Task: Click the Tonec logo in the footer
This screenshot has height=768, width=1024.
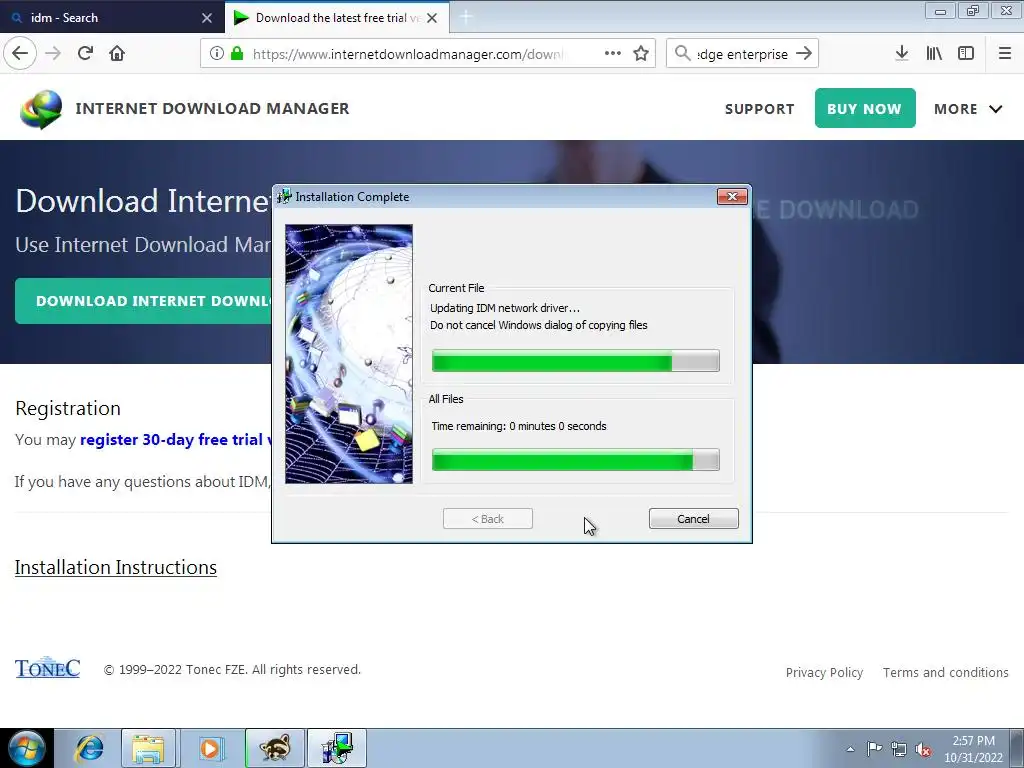Action: pyautogui.click(x=48, y=667)
